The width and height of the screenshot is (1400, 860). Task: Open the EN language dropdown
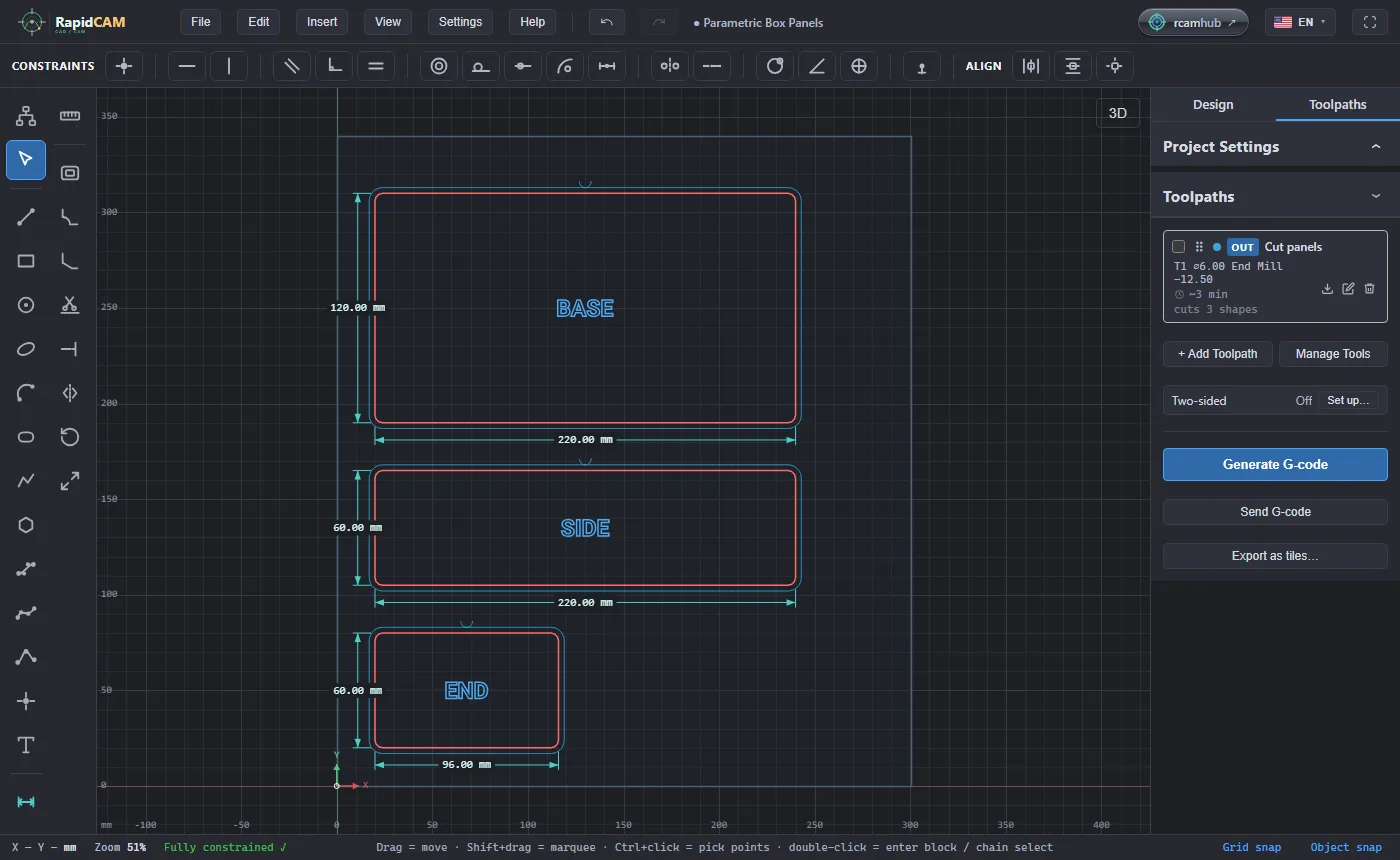(1299, 22)
